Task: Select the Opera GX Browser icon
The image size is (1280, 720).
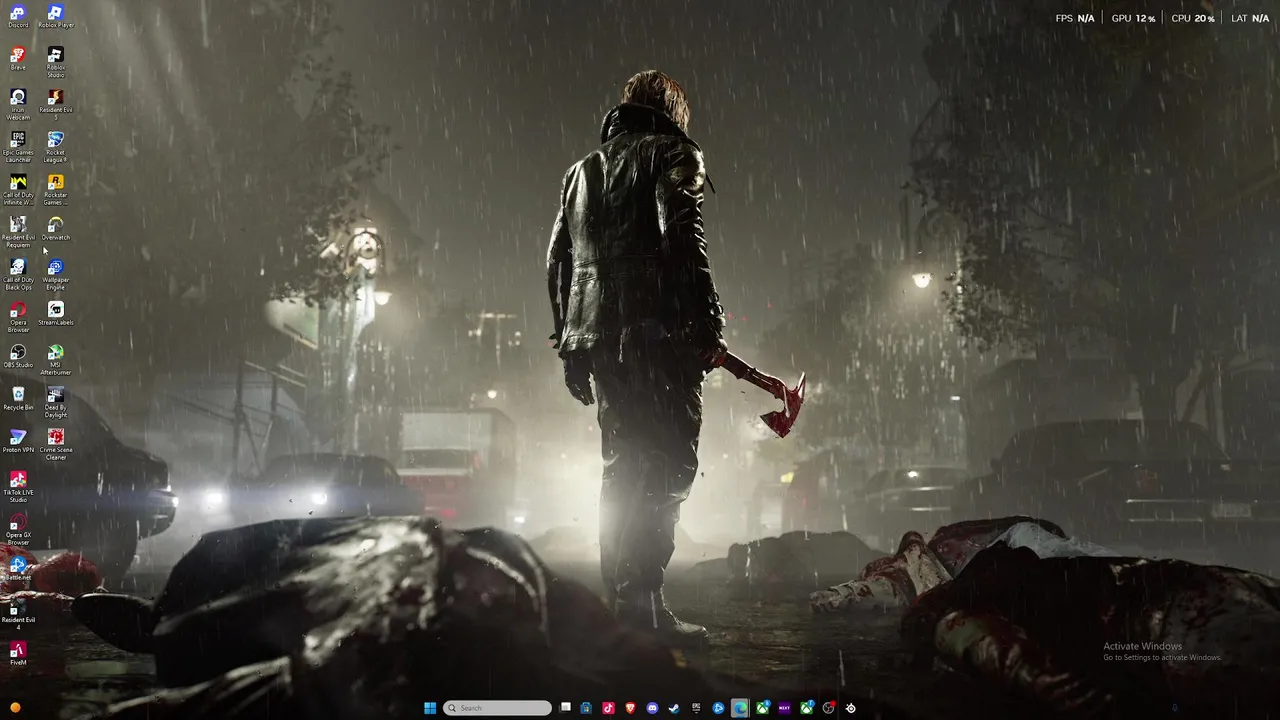Action: point(18,530)
